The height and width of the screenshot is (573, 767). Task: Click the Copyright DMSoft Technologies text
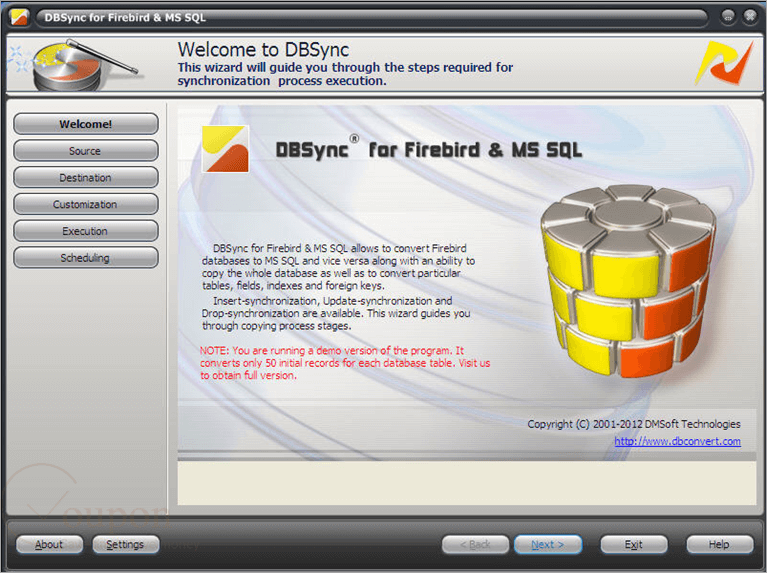(634, 424)
